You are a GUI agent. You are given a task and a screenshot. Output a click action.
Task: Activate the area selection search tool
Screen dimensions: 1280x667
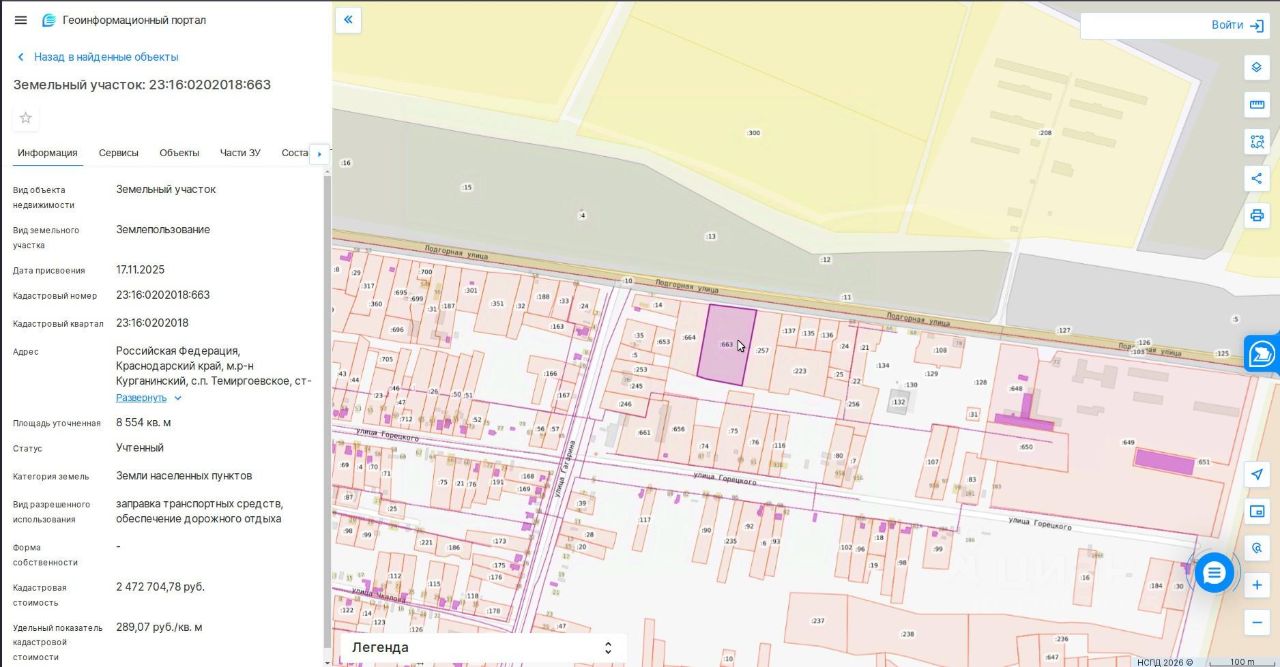[x=1257, y=141]
